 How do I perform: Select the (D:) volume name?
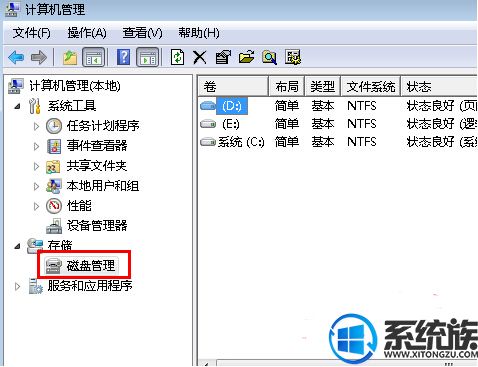coord(232,106)
